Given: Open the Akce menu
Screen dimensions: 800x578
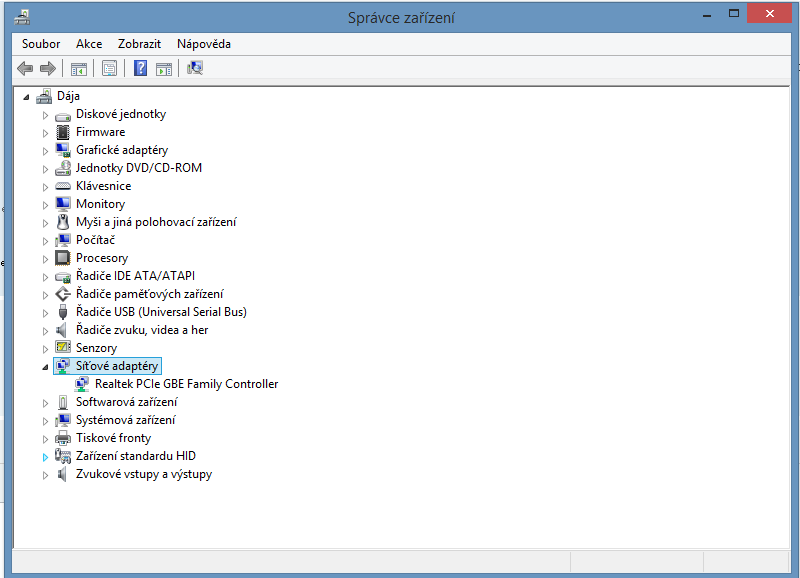Looking at the screenshot, I should click(89, 44).
